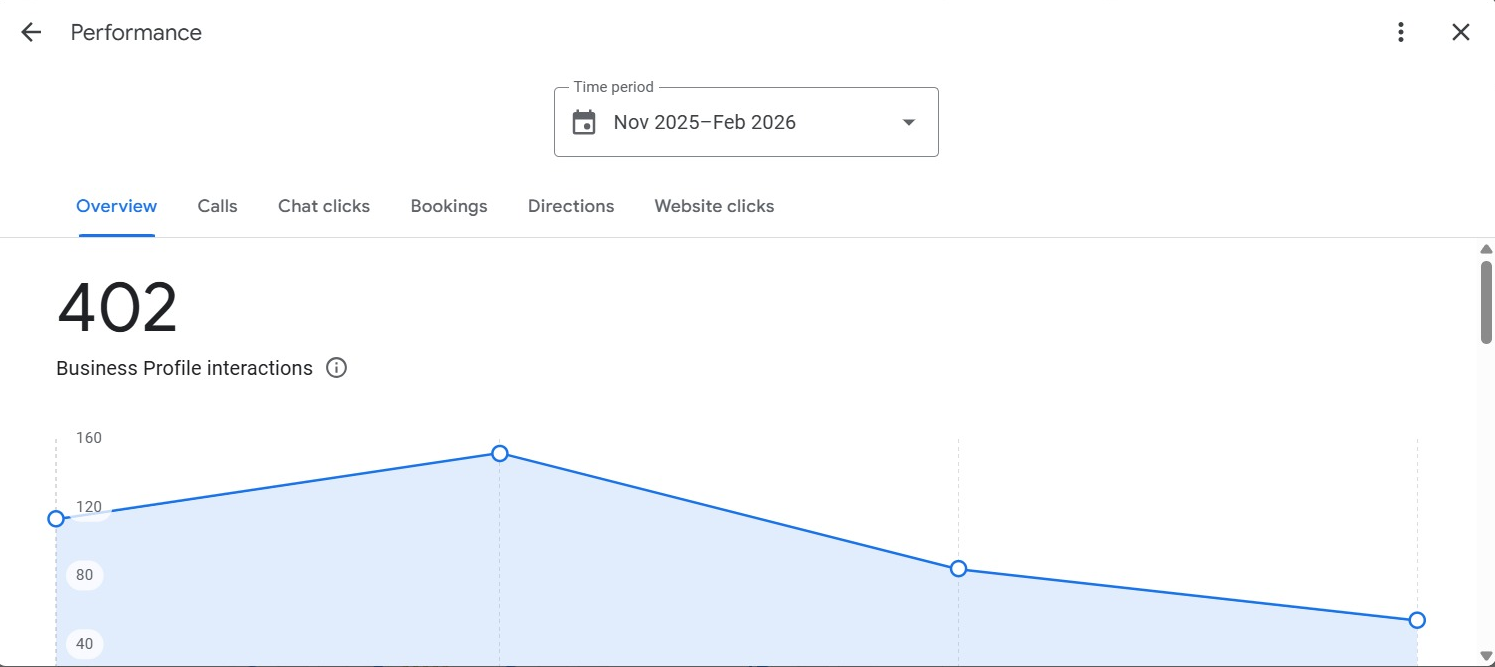This screenshot has height=667, width=1495.
Task: Open the three-dot more options menu
Action: [x=1401, y=32]
